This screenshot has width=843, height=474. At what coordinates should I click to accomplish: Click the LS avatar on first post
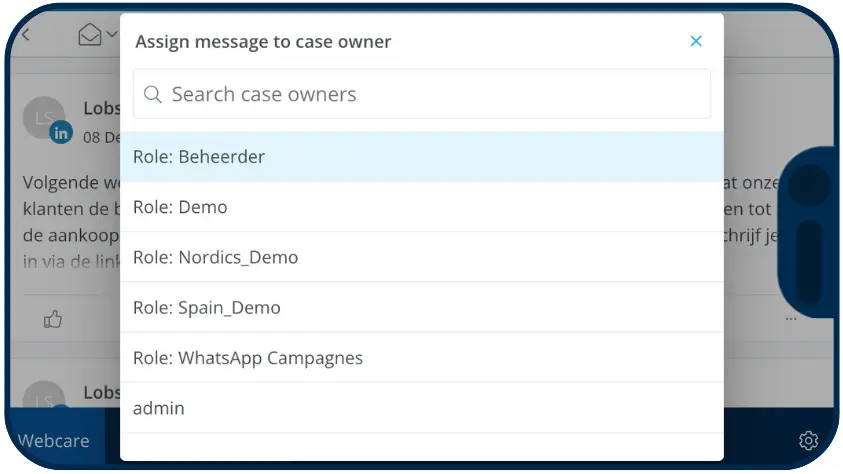[x=42, y=116]
